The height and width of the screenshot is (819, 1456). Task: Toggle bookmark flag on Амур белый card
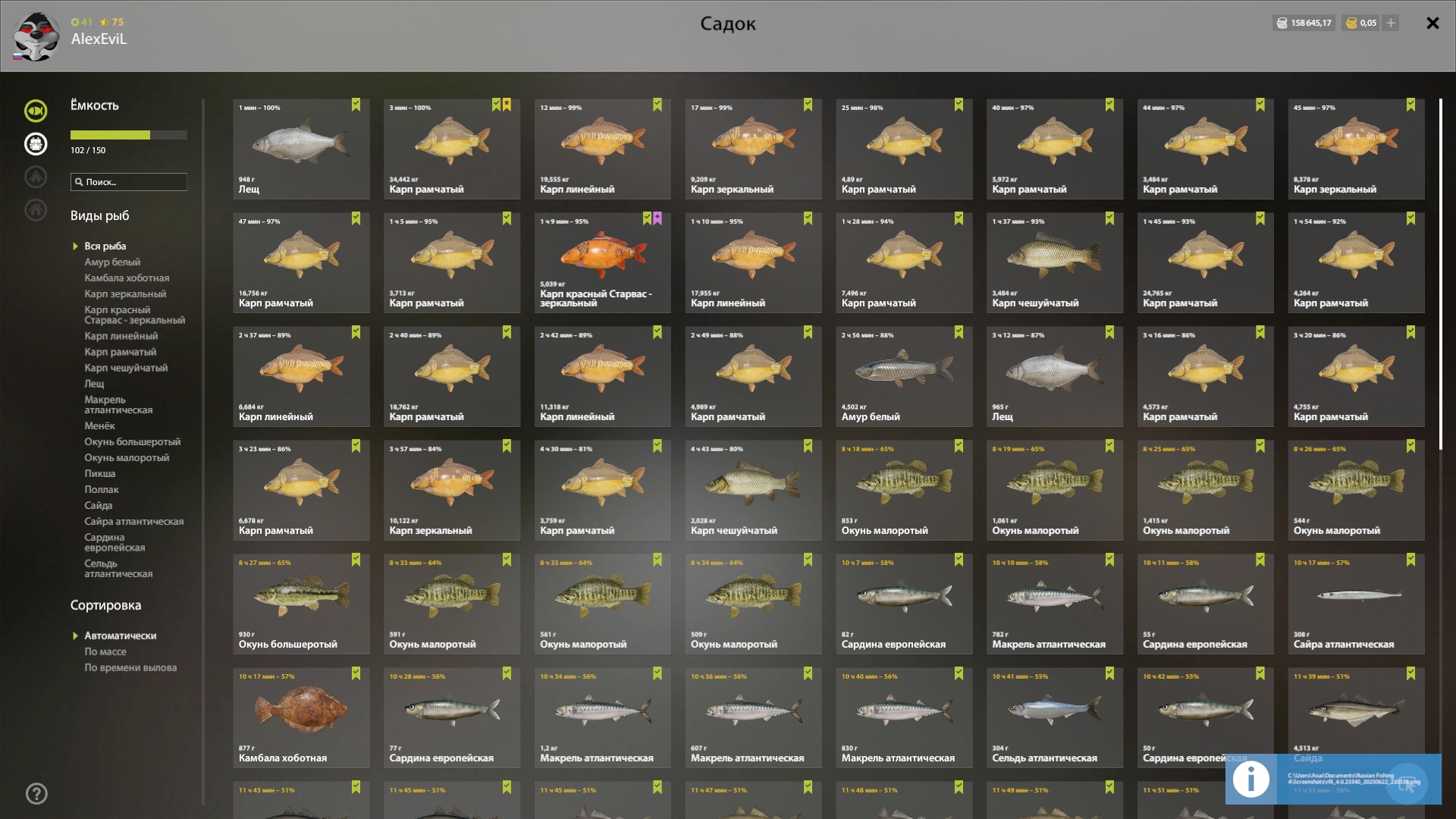(x=959, y=332)
